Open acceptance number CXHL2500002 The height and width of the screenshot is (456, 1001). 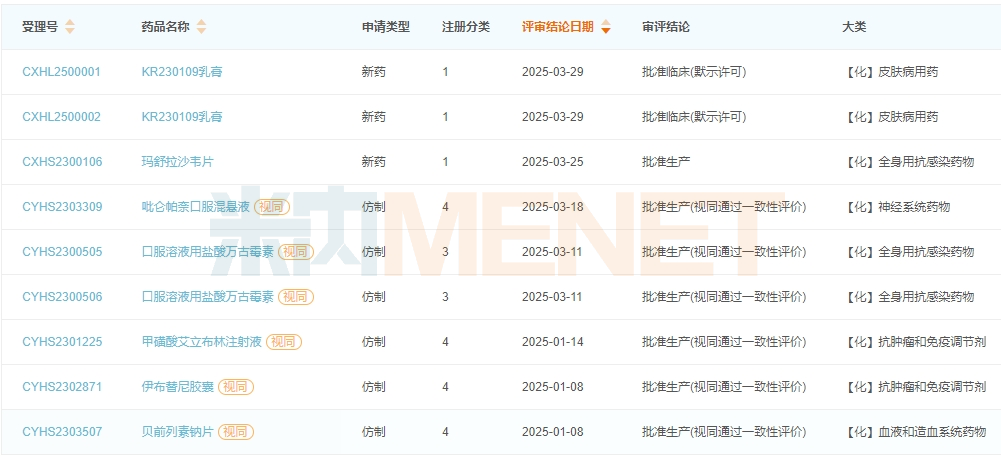point(61,117)
